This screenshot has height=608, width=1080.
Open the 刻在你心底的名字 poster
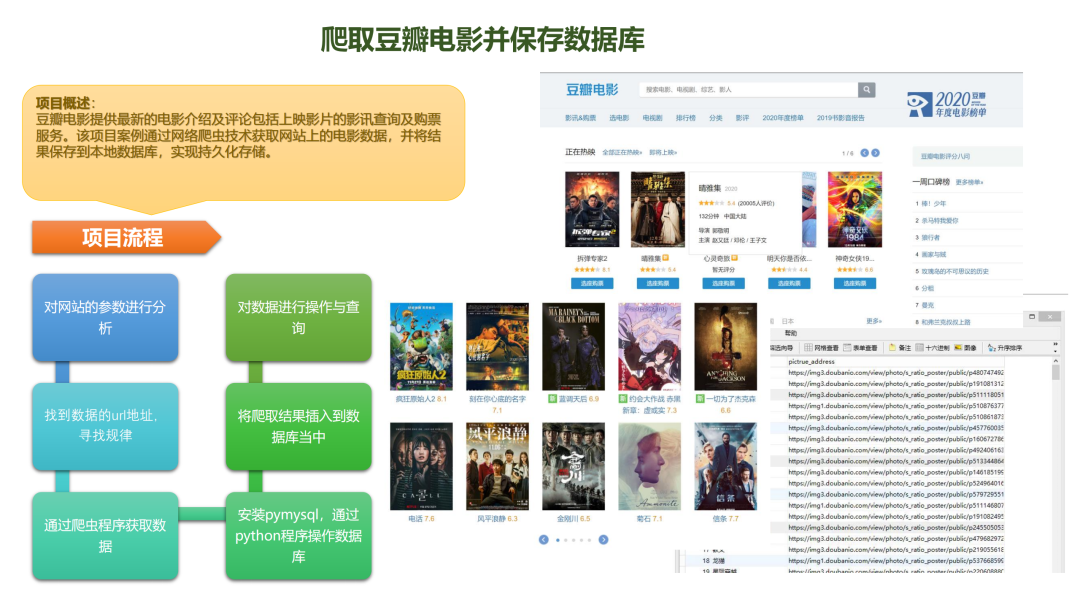pos(497,347)
